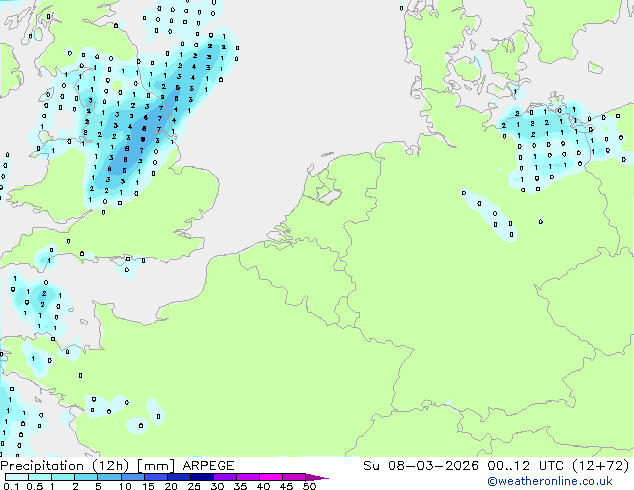The height and width of the screenshot is (490, 634).
Task: Click the '00..12 UTC' time range
Action: [525, 466]
